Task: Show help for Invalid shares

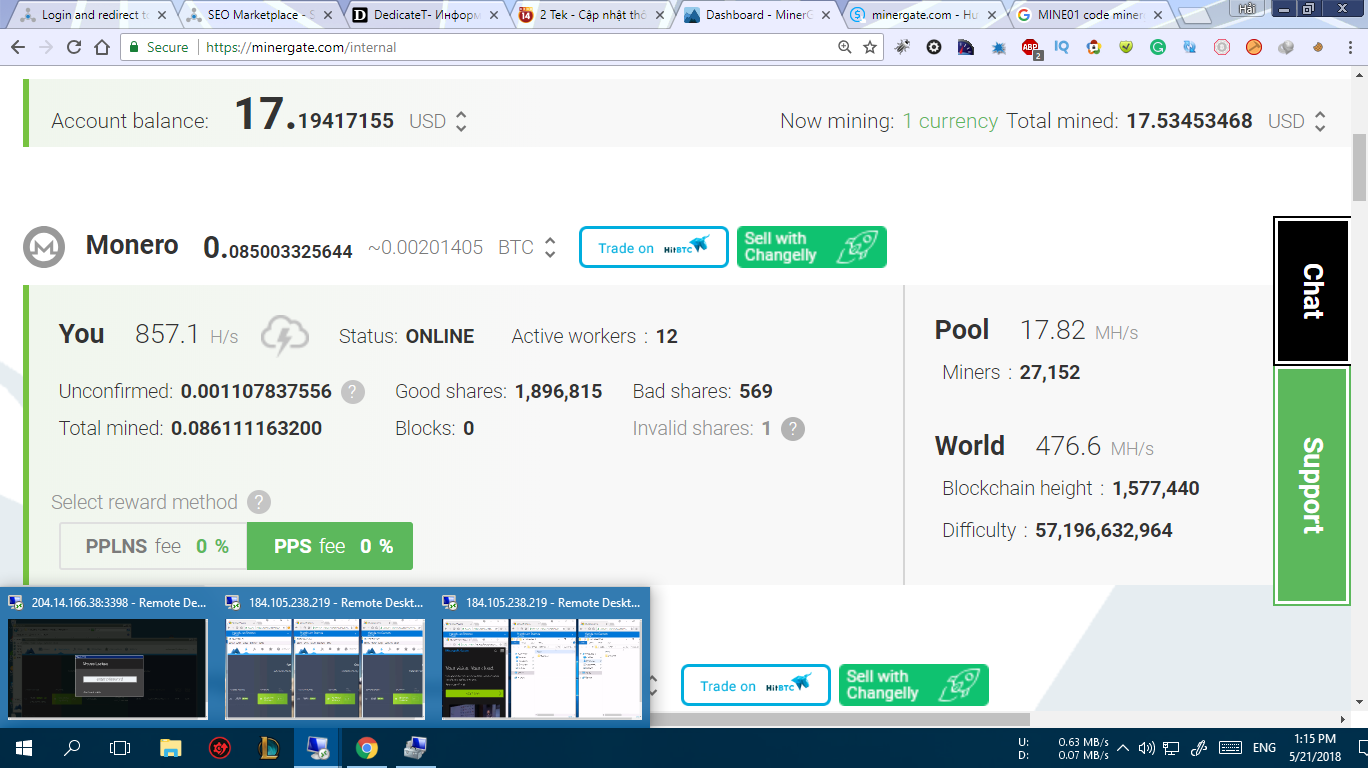Action: (793, 429)
